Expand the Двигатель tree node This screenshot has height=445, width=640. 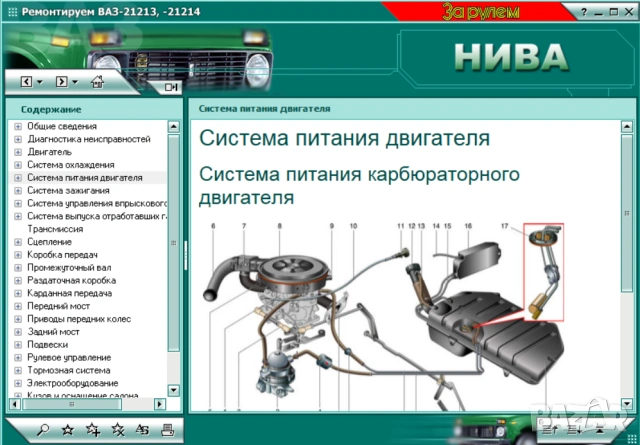(18, 152)
